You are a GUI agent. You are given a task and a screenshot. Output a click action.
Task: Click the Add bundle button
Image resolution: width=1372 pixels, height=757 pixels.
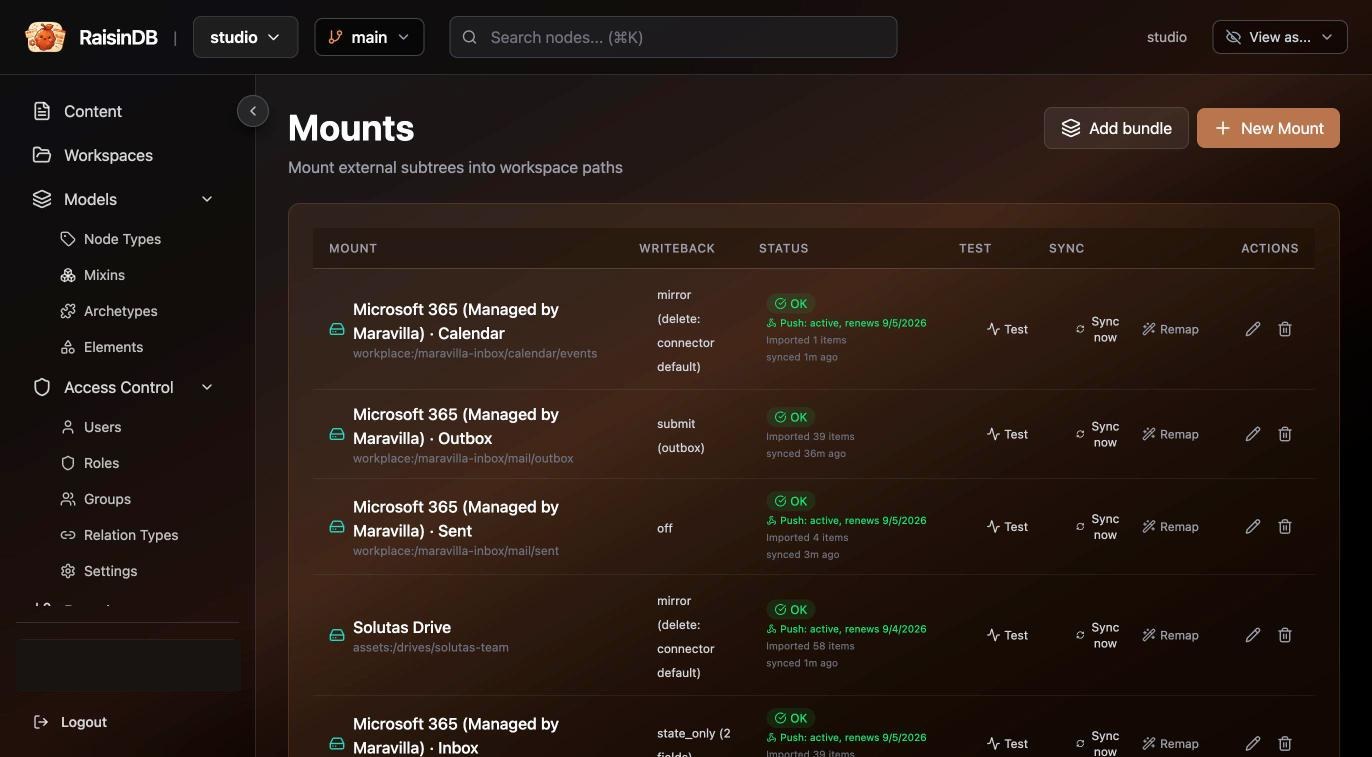(x=1116, y=128)
